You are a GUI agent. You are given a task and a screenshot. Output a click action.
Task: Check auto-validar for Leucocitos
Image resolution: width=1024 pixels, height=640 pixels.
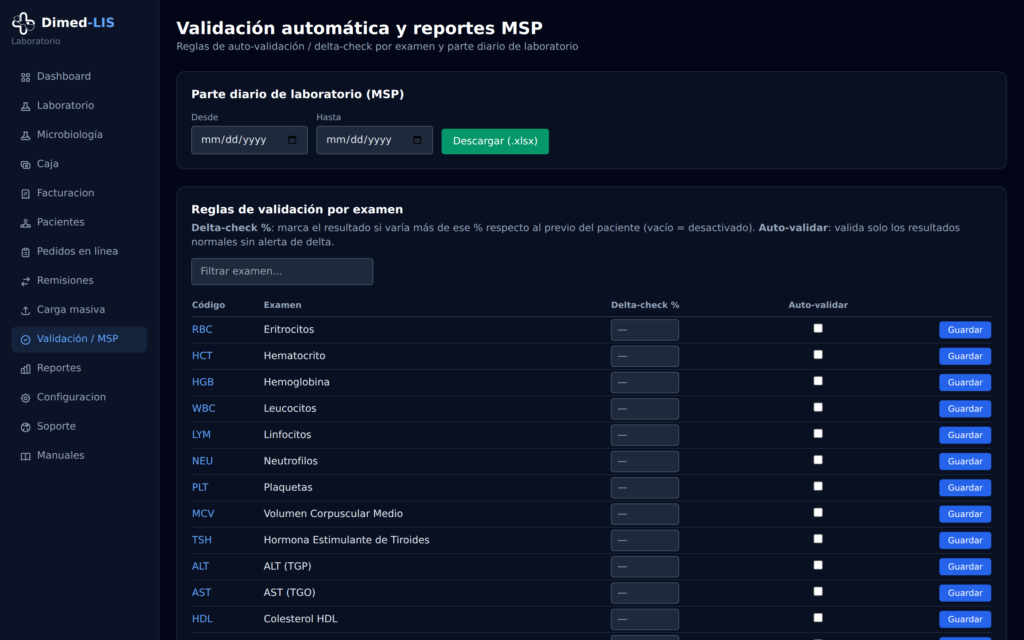coord(818,408)
